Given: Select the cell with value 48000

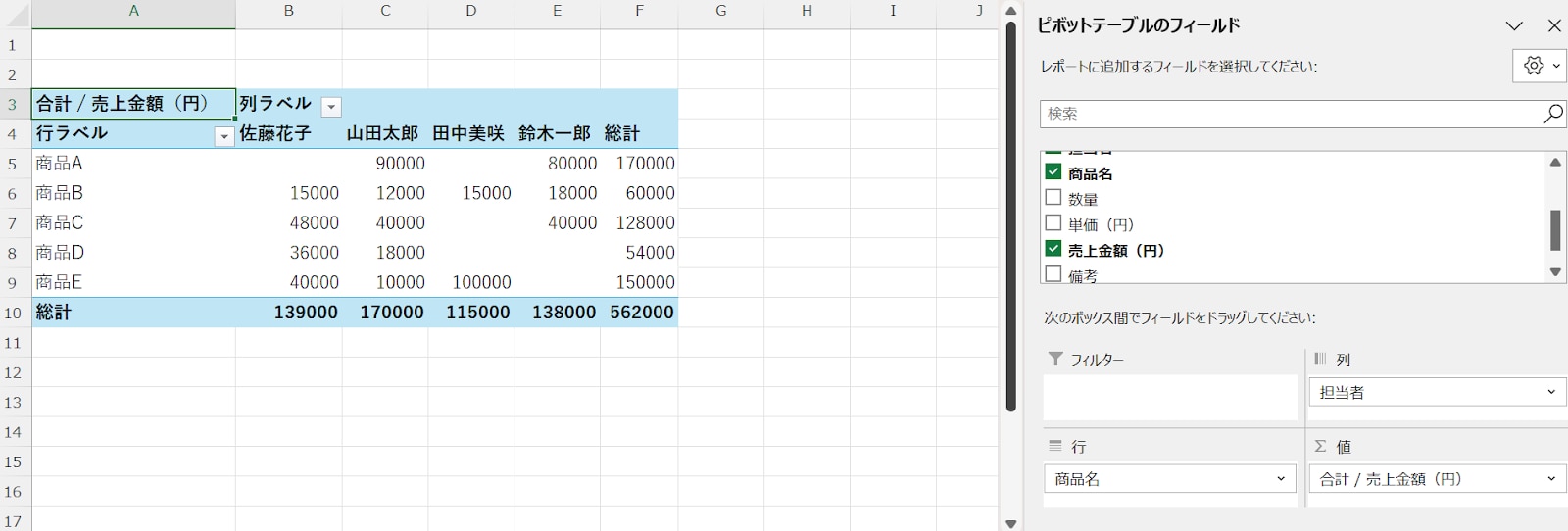Looking at the screenshot, I should pyautogui.click(x=289, y=223).
